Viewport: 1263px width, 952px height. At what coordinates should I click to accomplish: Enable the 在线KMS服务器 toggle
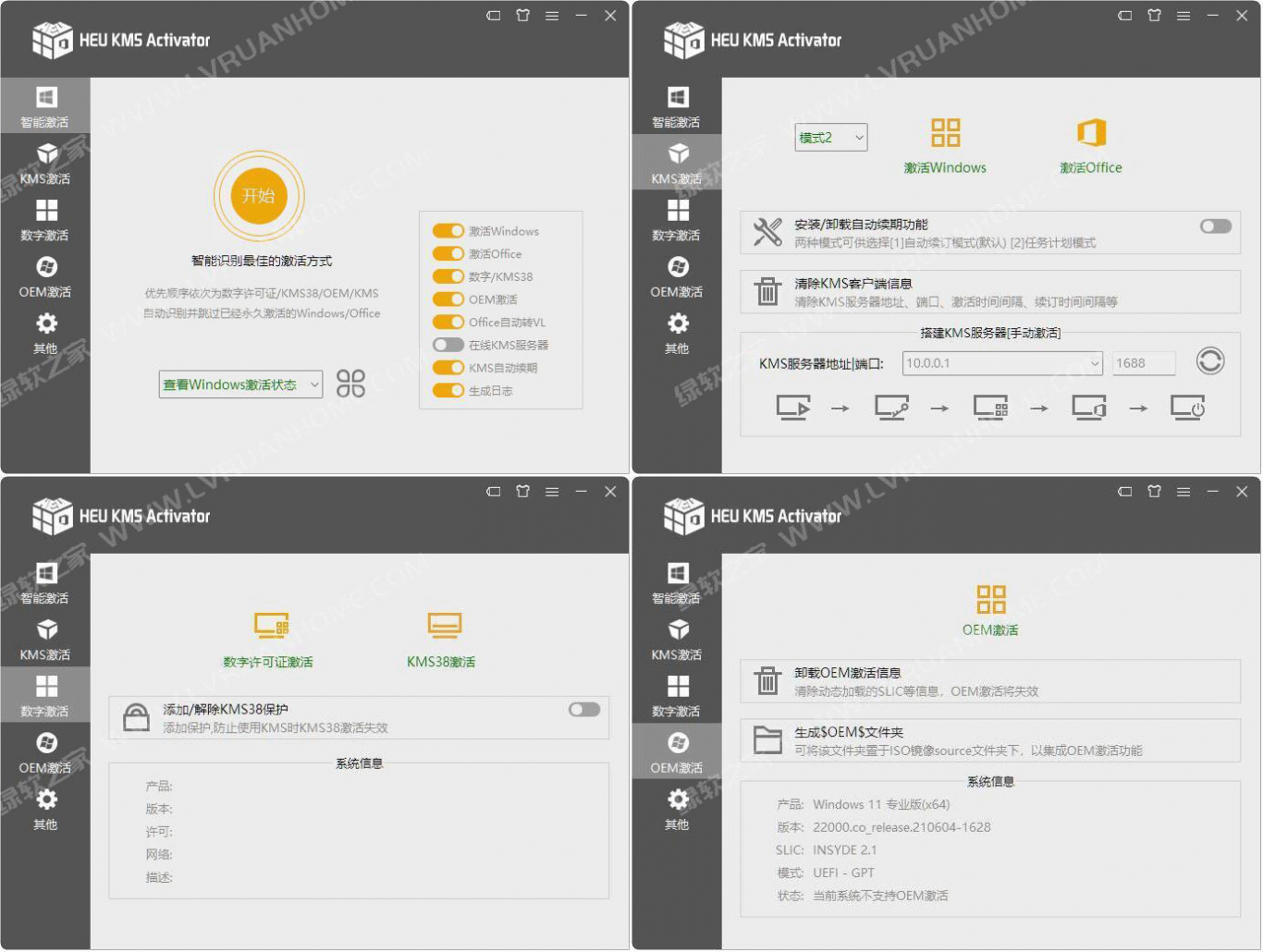(x=448, y=345)
